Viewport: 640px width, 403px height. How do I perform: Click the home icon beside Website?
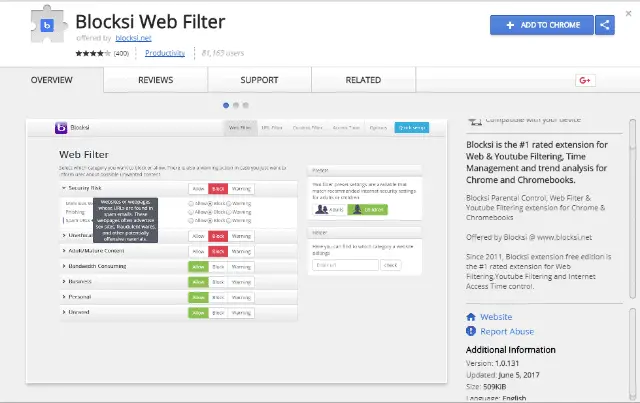pyautogui.click(x=471, y=317)
